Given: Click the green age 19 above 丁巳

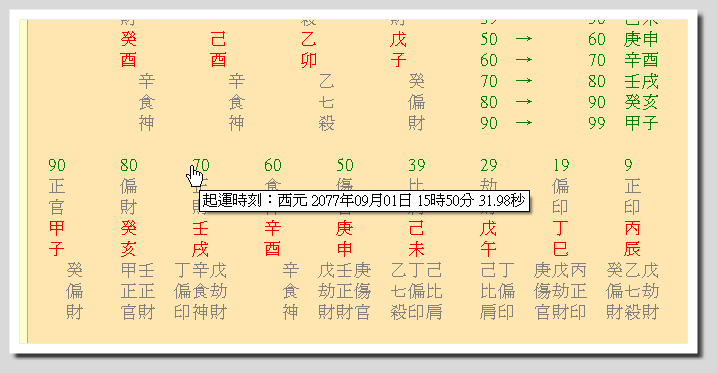Looking at the screenshot, I should coord(561,165).
